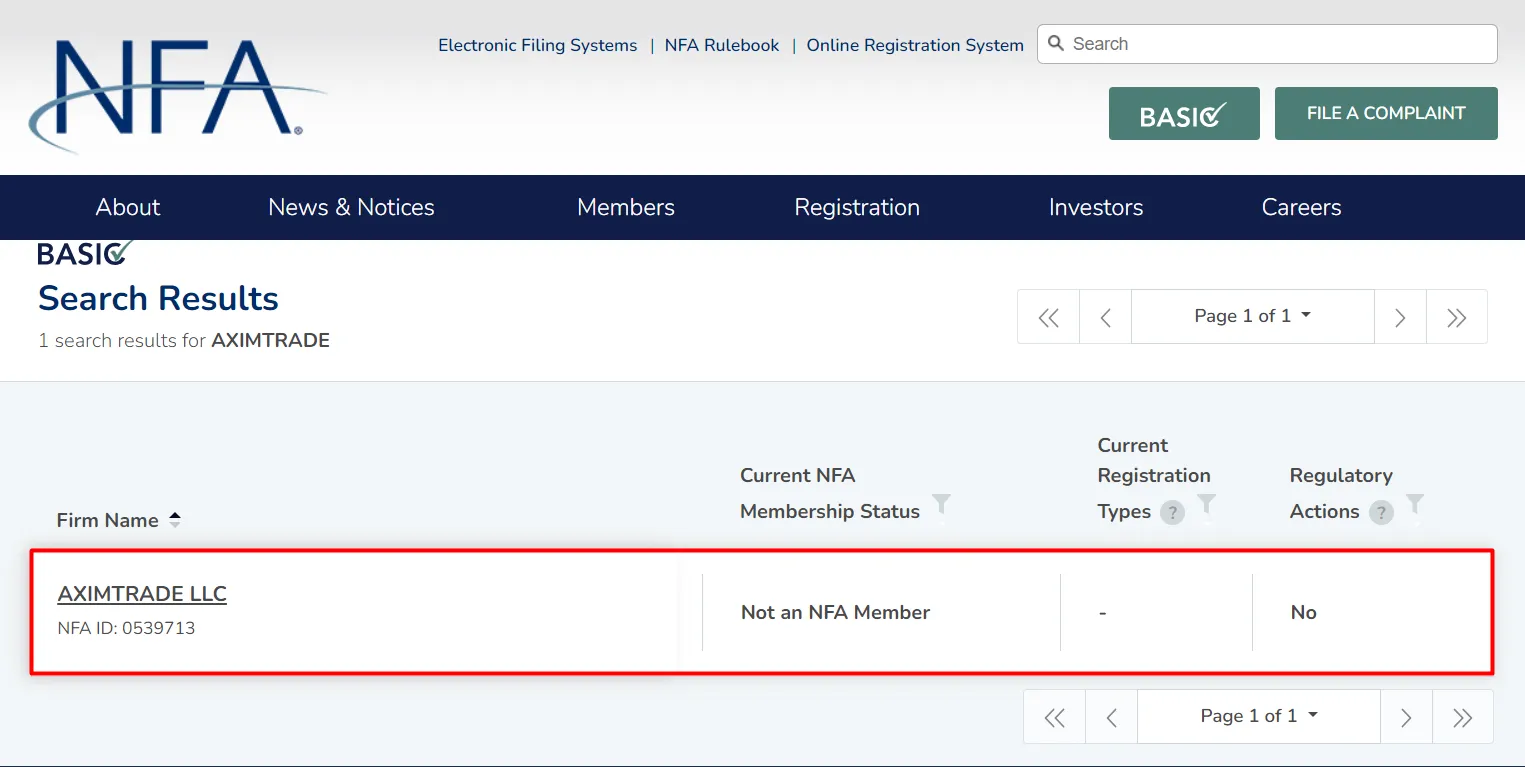The height and width of the screenshot is (767, 1525).
Task: Open the NFA Rulebook link
Action: (x=722, y=45)
